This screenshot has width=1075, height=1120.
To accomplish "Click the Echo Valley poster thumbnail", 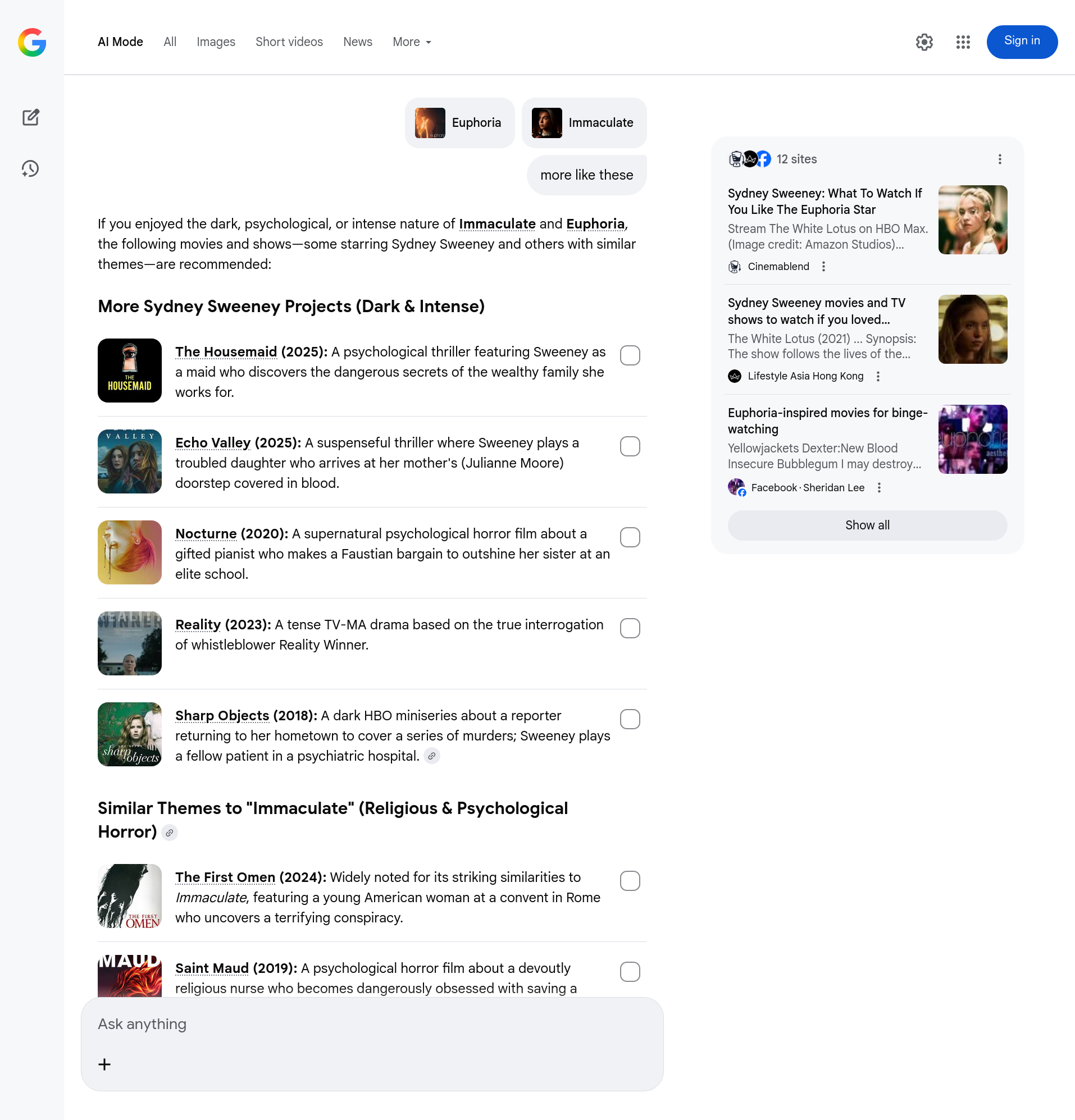I will pyautogui.click(x=130, y=461).
